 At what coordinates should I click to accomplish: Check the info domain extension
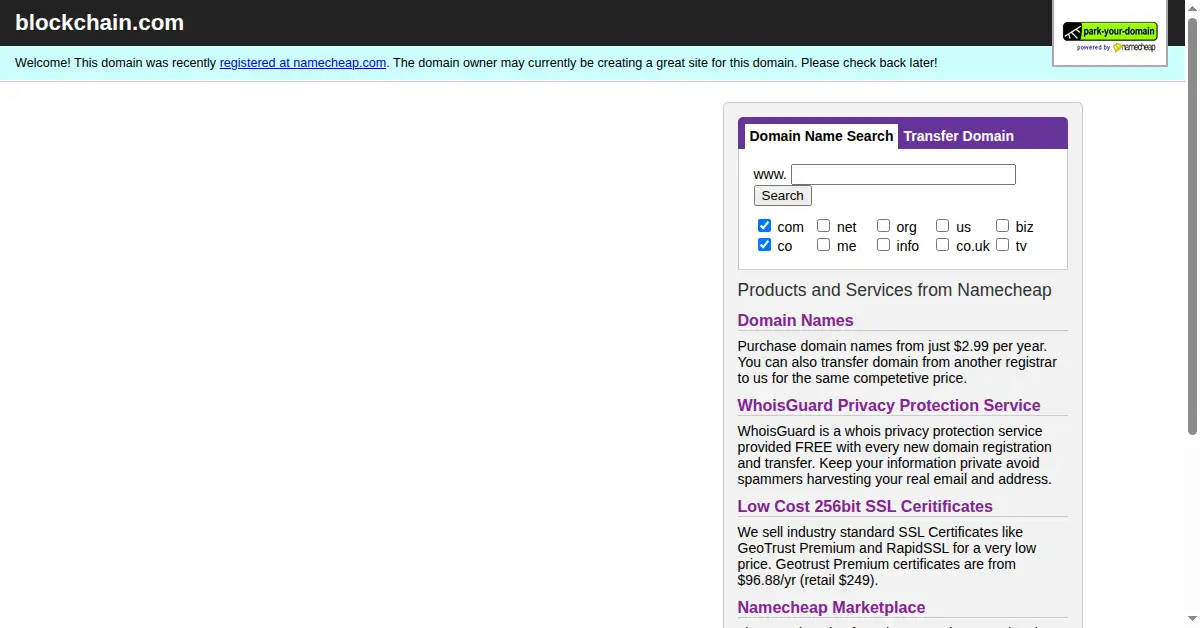(884, 245)
